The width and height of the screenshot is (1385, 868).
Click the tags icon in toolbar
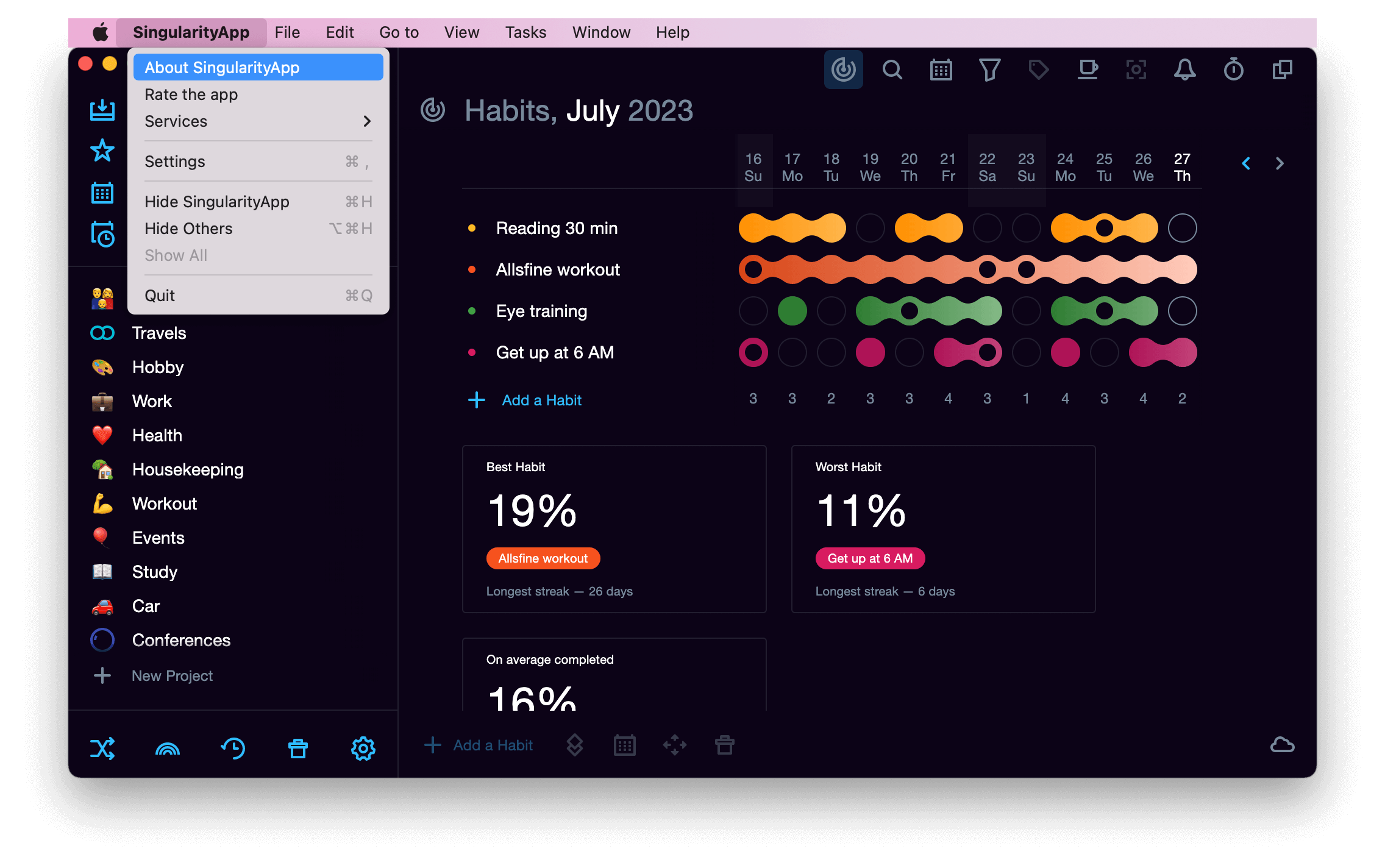click(1039, 70)
